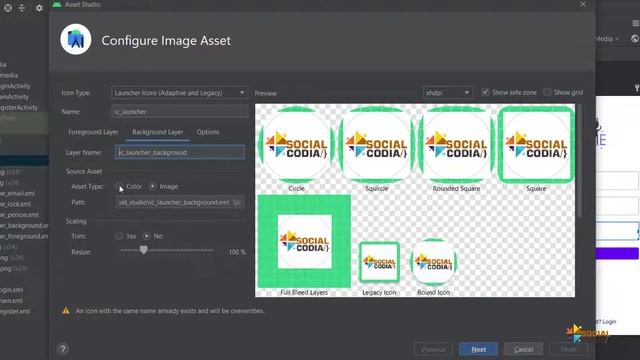Select er_background.xml in the project tree
This screenshot has height=360, width=640.
24,225
